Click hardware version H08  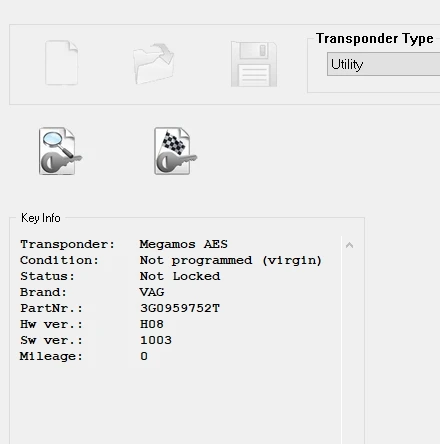click(x=152, y=324)
